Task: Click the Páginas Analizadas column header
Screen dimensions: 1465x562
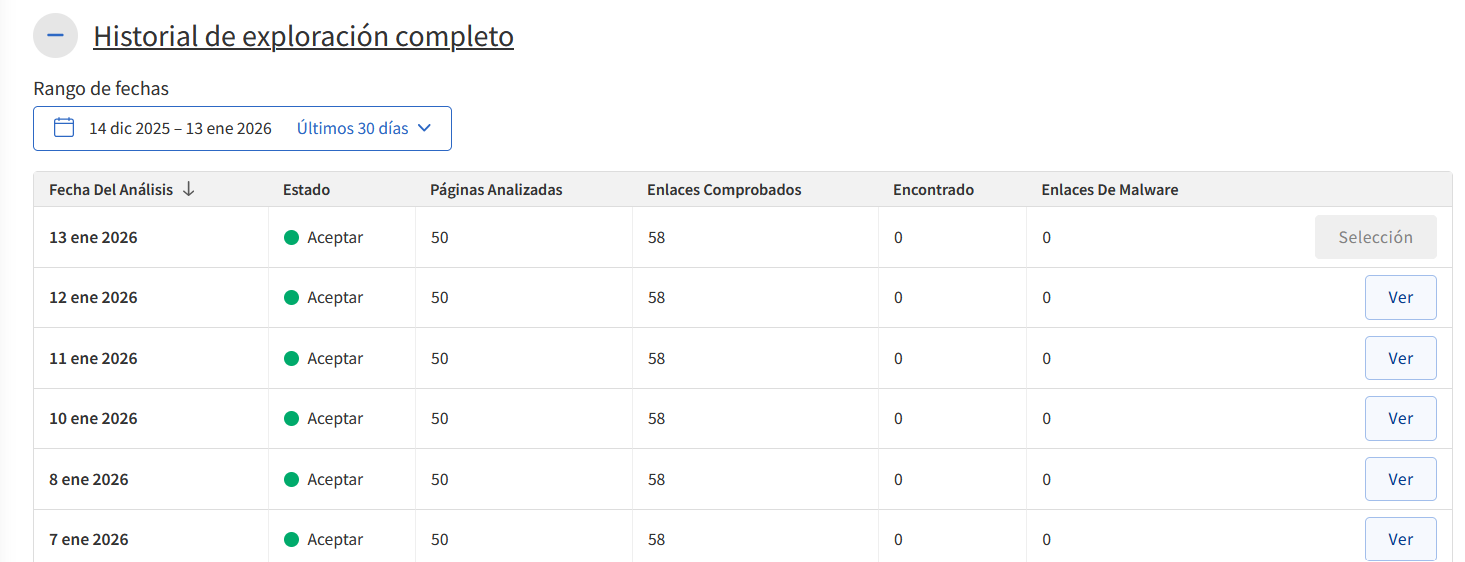Action: tap(496, 190)
